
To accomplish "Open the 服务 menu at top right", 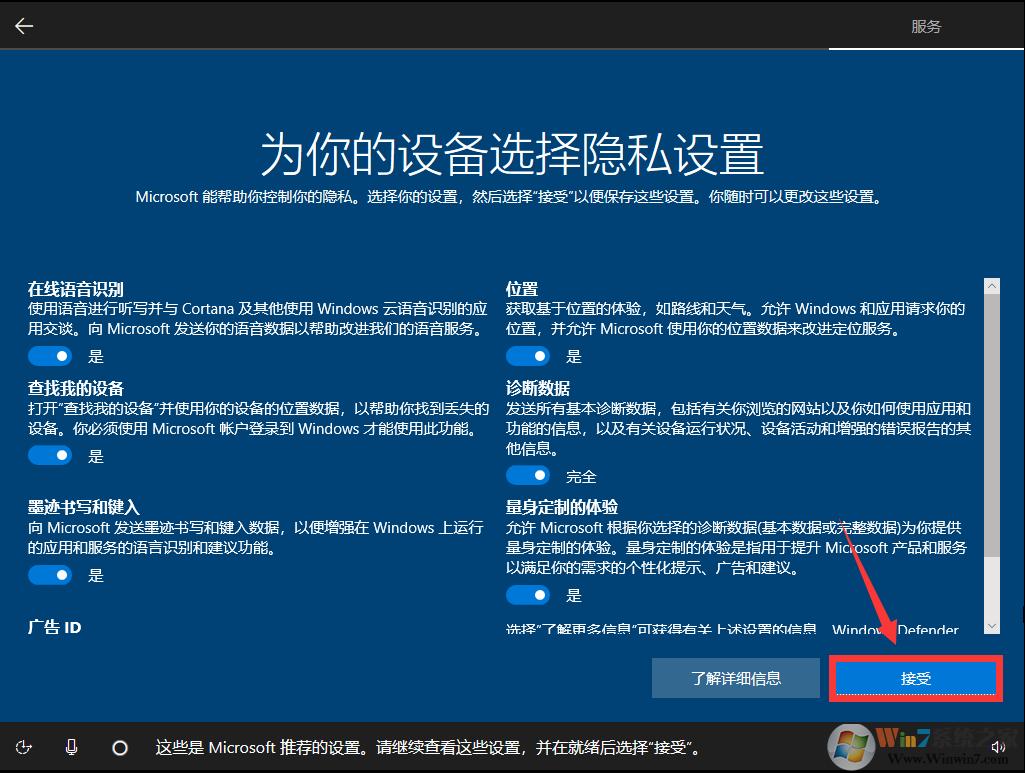I will [x=926, y=26].
